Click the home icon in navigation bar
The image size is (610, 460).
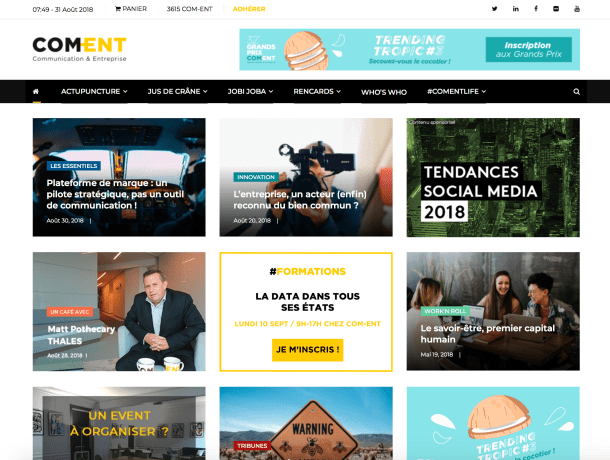coord(36,91)
